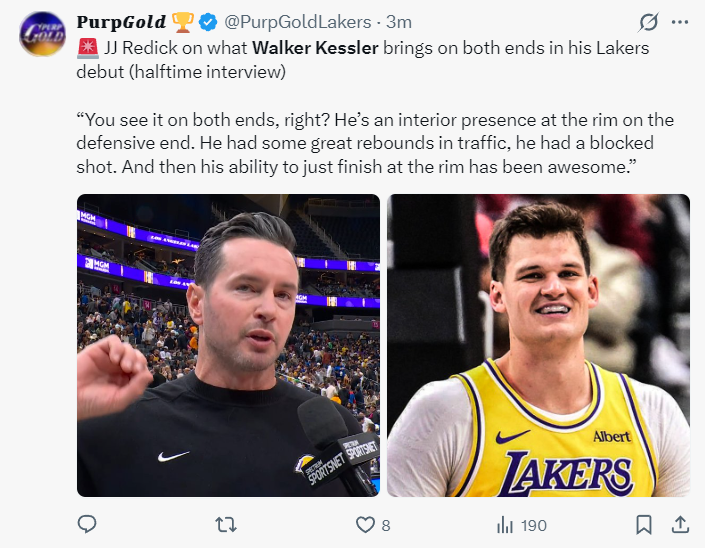
Task: Click the bold Walker Kessler text
Action: point(315,48)
